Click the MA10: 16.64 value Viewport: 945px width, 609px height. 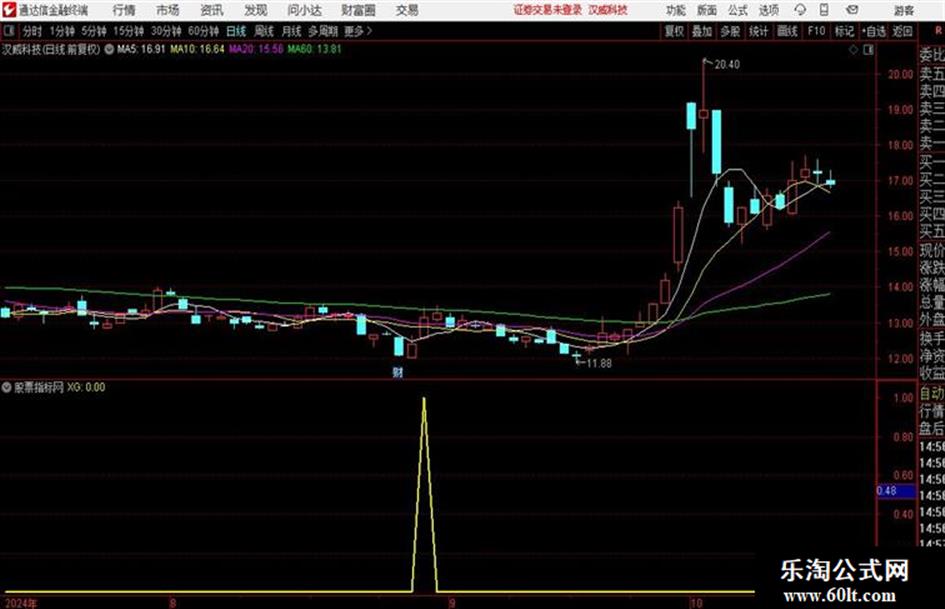click(x=197, y=49)
